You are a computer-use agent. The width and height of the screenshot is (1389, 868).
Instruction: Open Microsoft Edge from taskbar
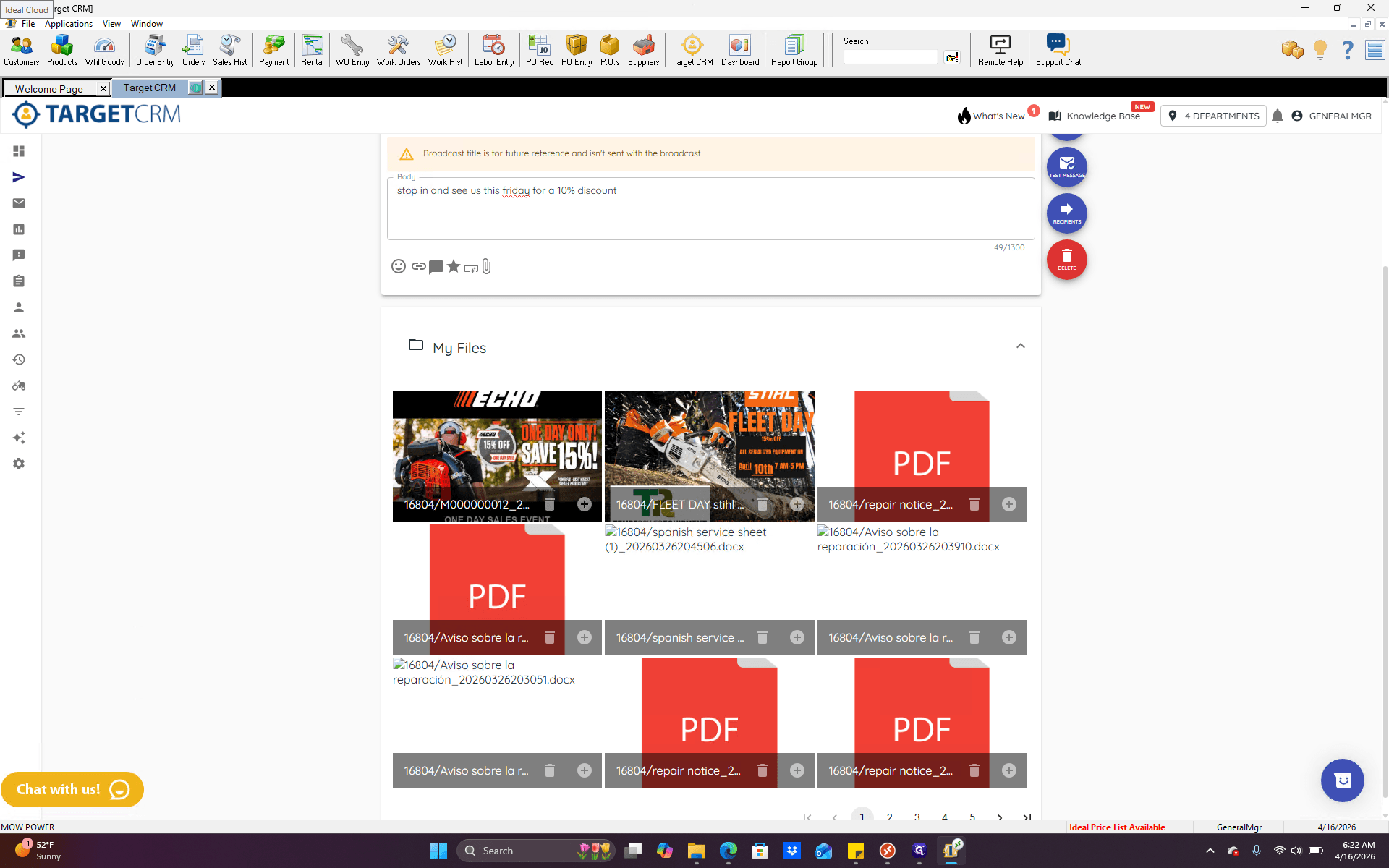[728, 851]
